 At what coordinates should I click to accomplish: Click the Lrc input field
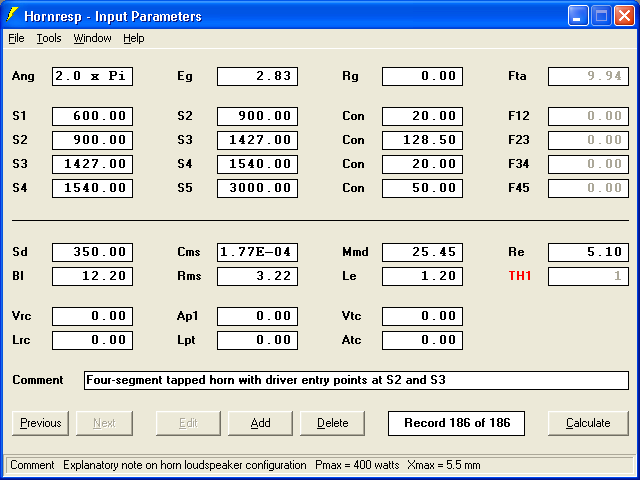[x=92, y=340]
